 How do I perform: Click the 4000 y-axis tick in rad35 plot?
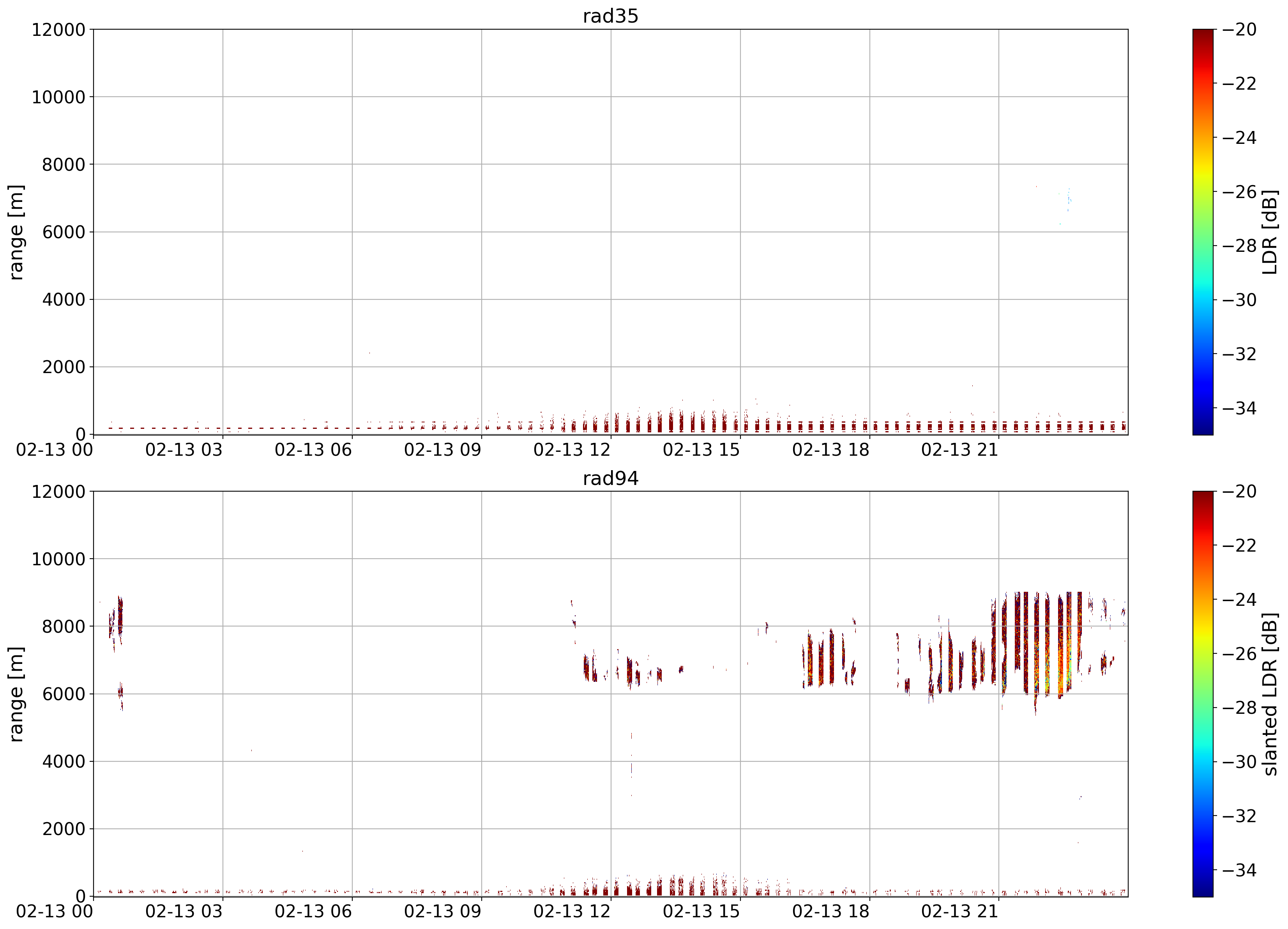point(64,299)
